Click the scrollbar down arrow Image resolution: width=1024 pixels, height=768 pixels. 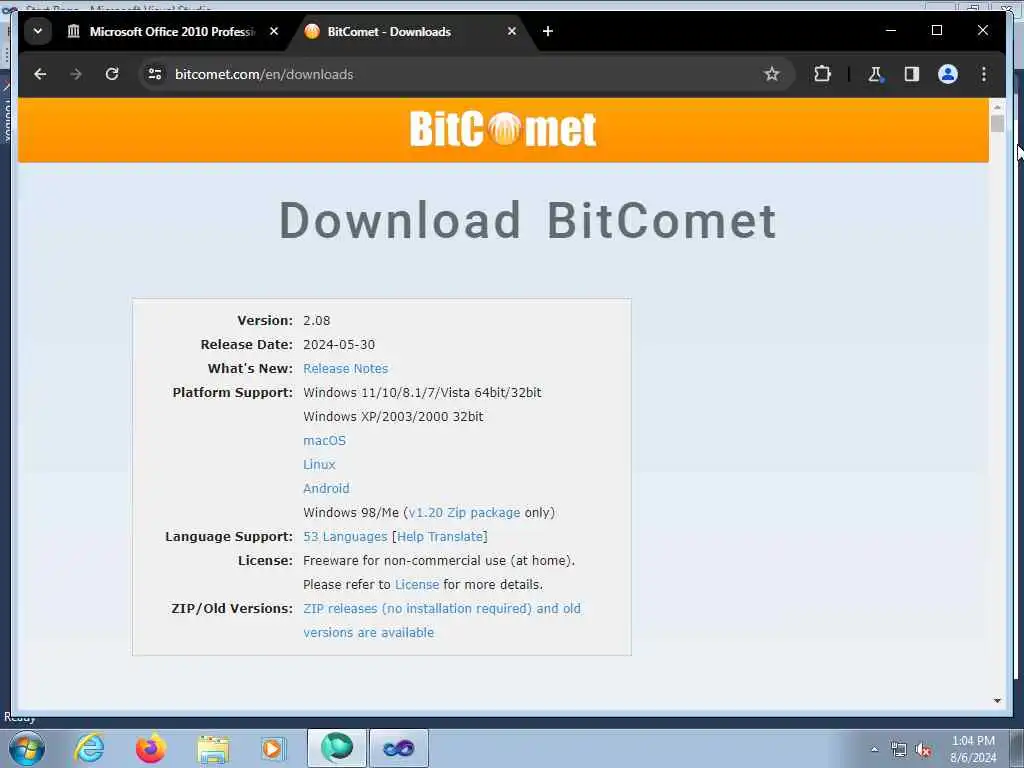[x=997, y=701]
